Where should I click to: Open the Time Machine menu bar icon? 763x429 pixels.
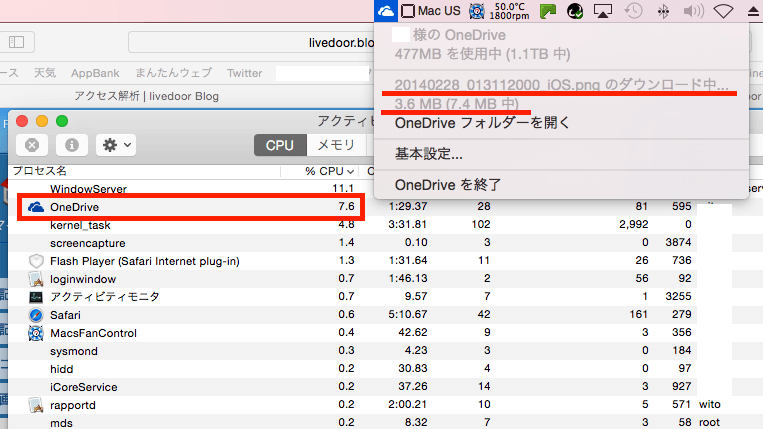(633, 11)
